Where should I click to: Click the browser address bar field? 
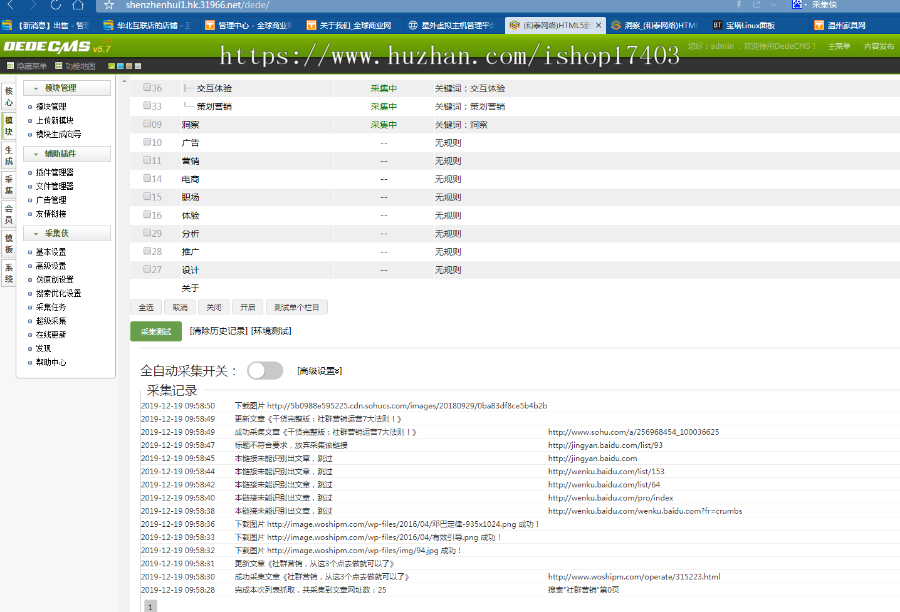200,5
